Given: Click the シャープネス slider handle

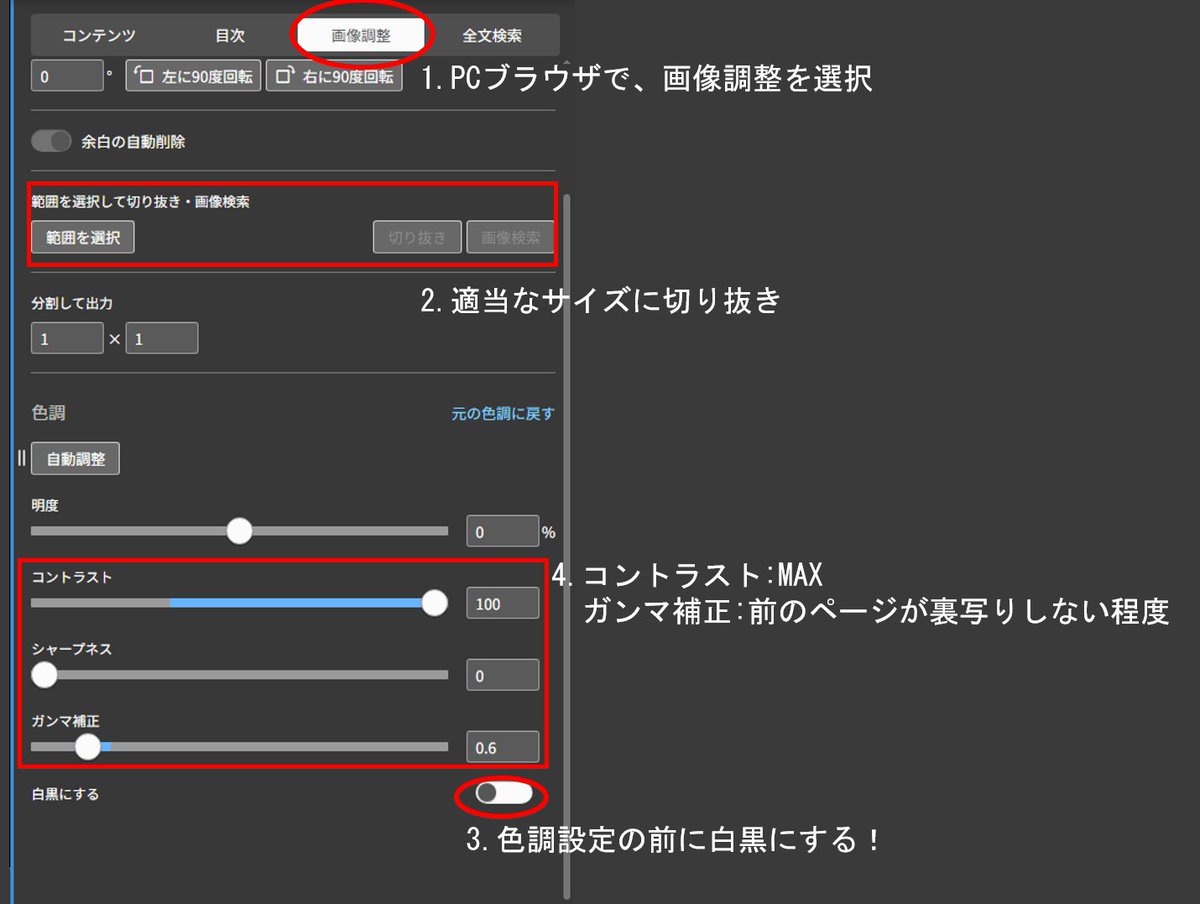Looking at the screenshot, I should 43,675.
